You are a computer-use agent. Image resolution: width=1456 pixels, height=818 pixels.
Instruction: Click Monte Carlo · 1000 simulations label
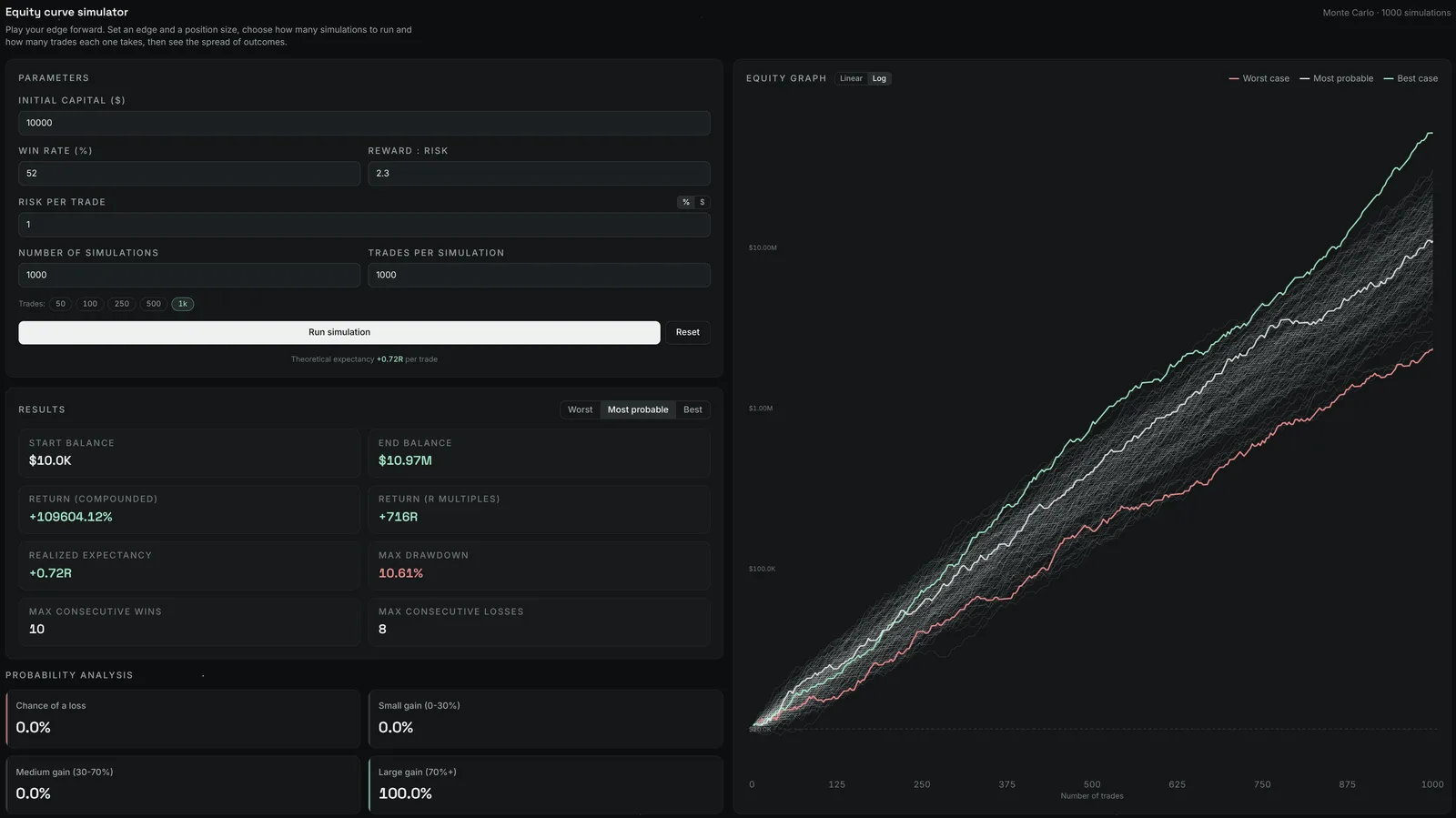[1386, 13]
